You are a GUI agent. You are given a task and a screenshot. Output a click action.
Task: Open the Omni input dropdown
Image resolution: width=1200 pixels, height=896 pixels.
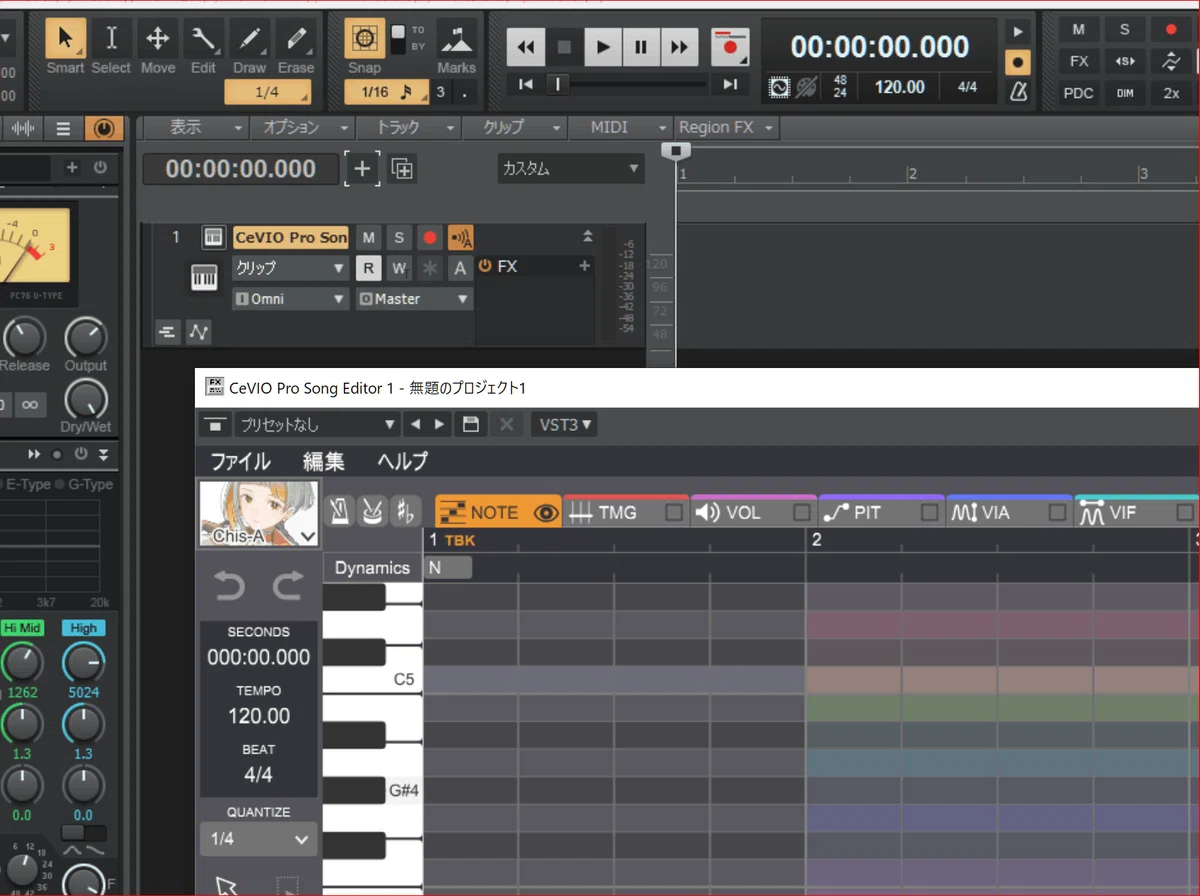click(290, 299)
